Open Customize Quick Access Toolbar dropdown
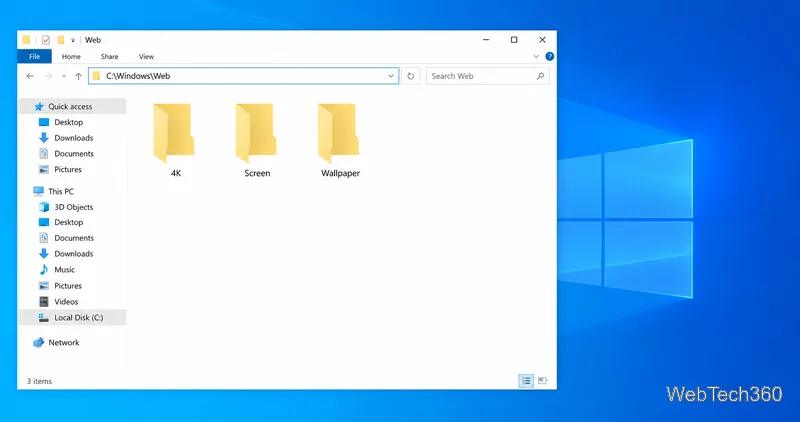This screenshot has width=800, height=422. tap(73, 40)
